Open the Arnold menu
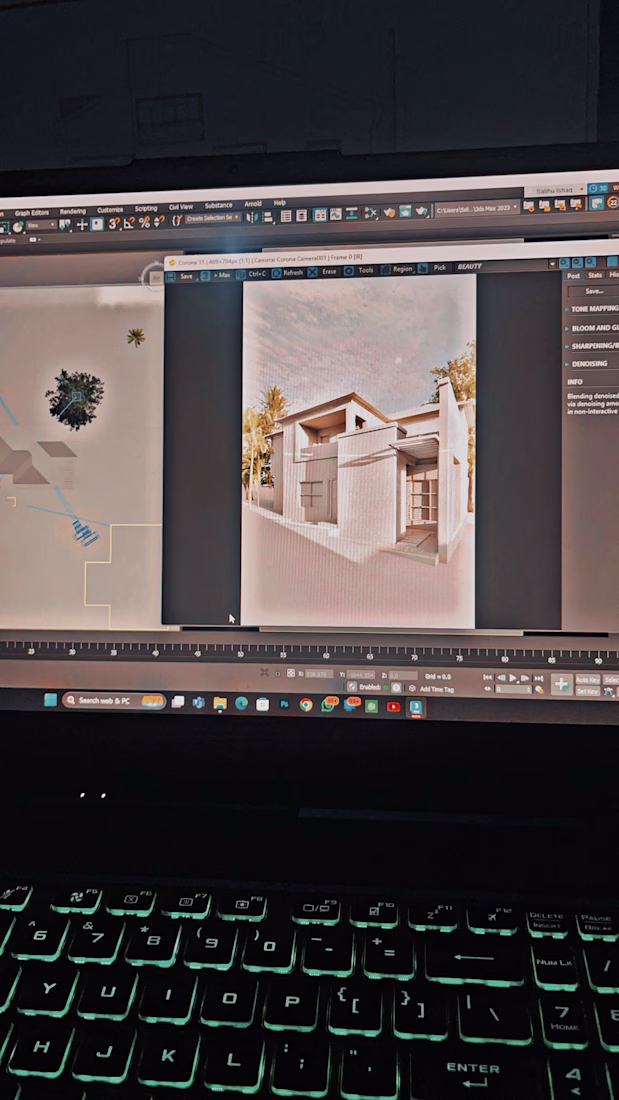The height and width of the screenshot is (1100, 619). 253,204
